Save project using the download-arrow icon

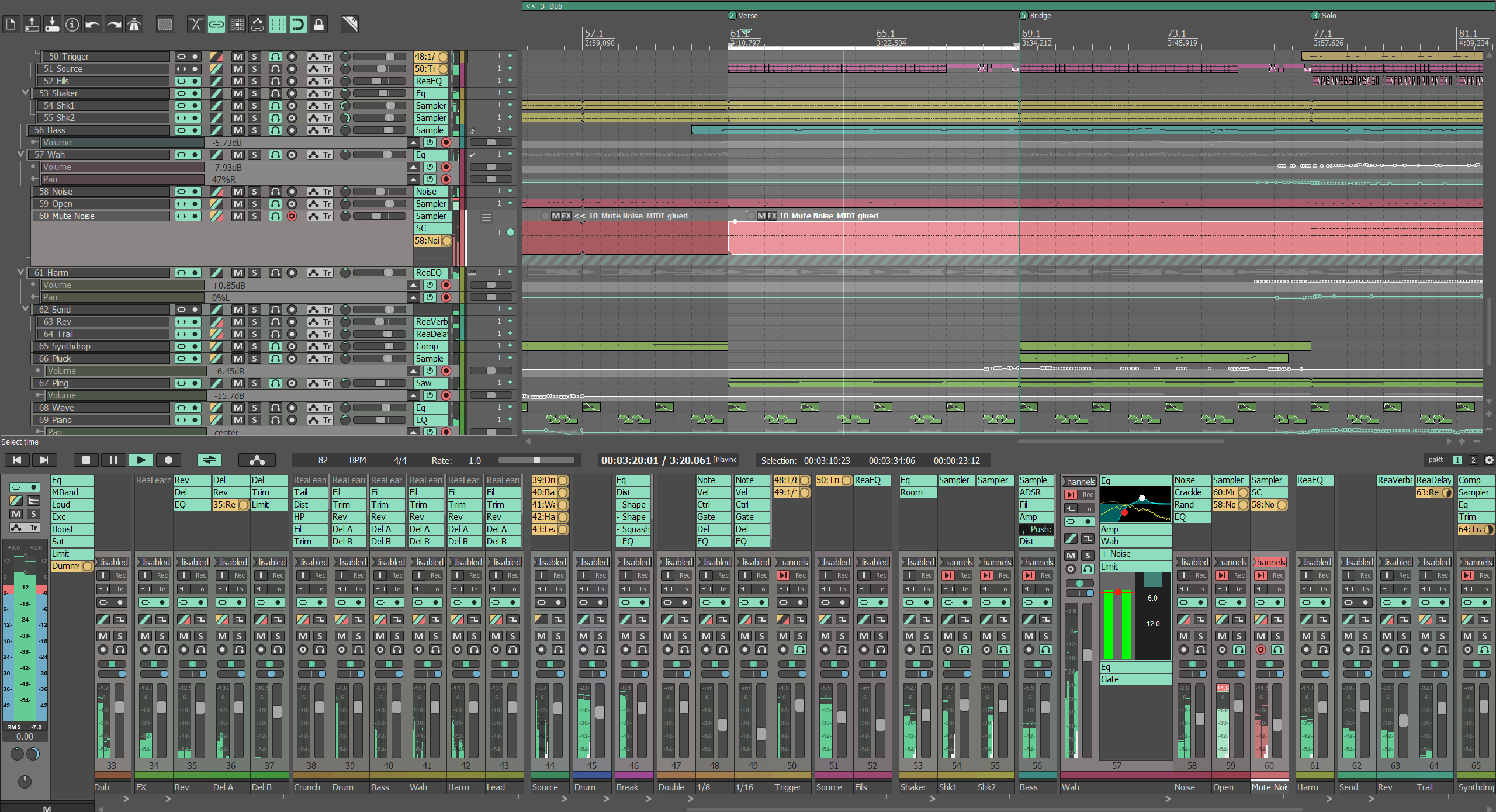52,25
